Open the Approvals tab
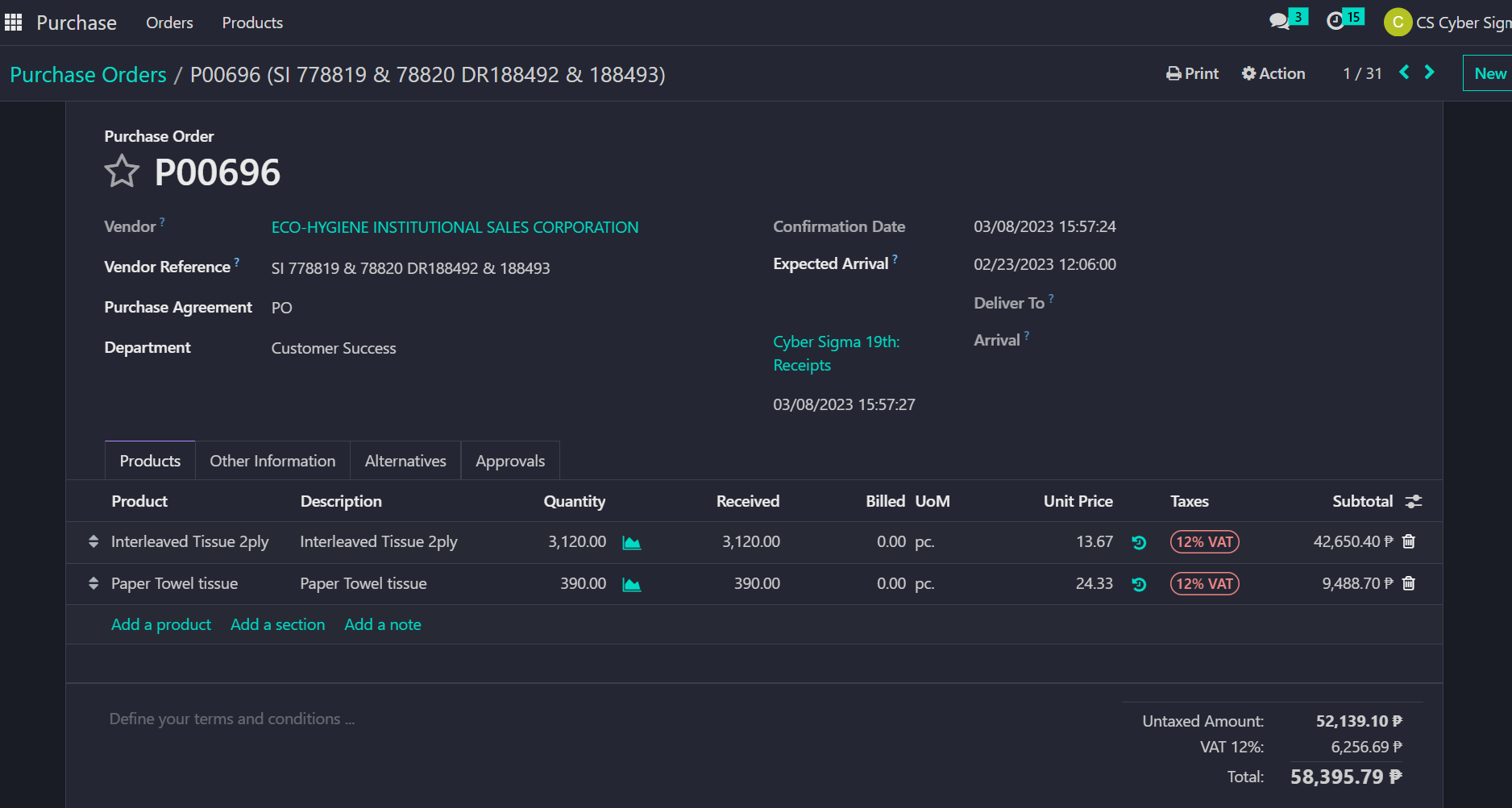This screenshot has height=808, width=1512. coord(510,461)
